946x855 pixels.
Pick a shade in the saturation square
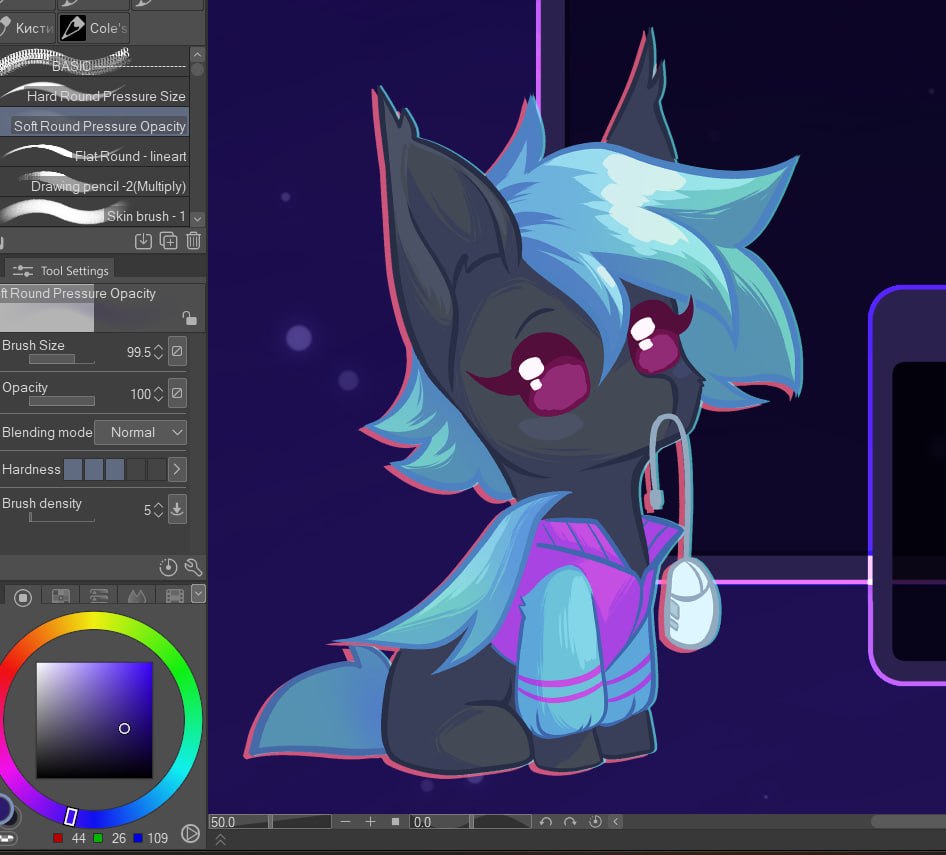point(95,720)
